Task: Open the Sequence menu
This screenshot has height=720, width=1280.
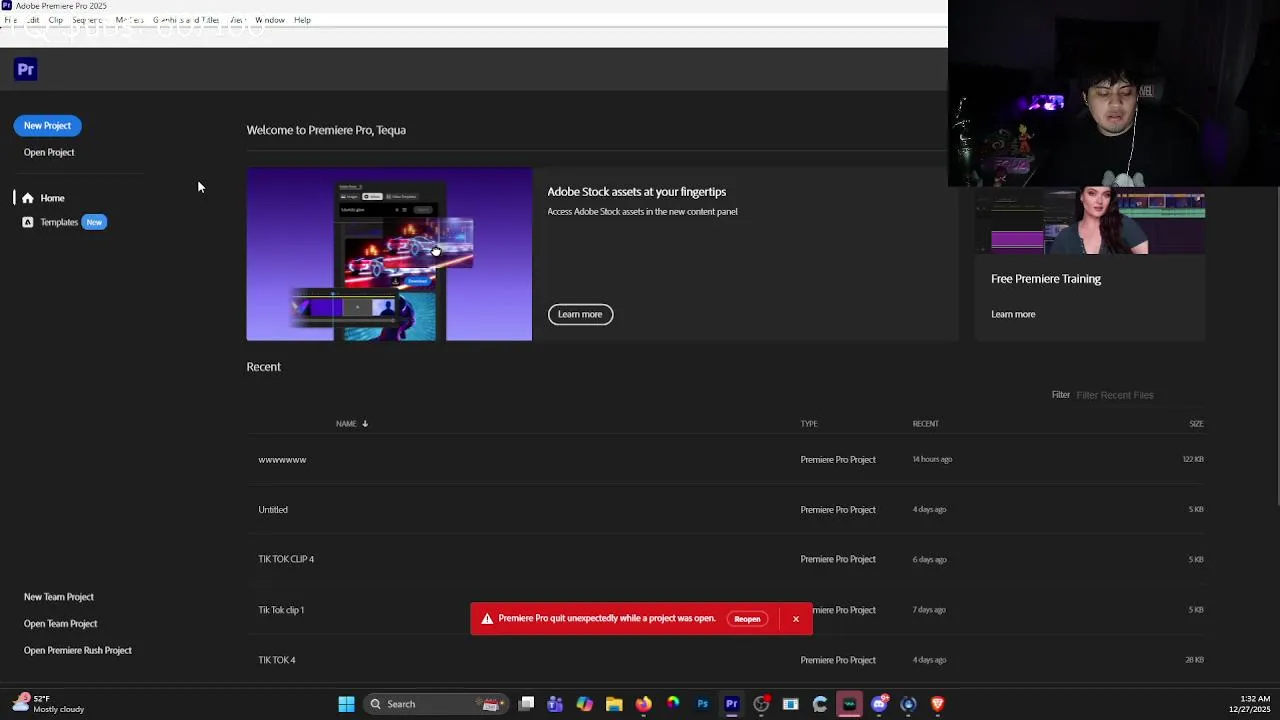Action: coord(88,20)
